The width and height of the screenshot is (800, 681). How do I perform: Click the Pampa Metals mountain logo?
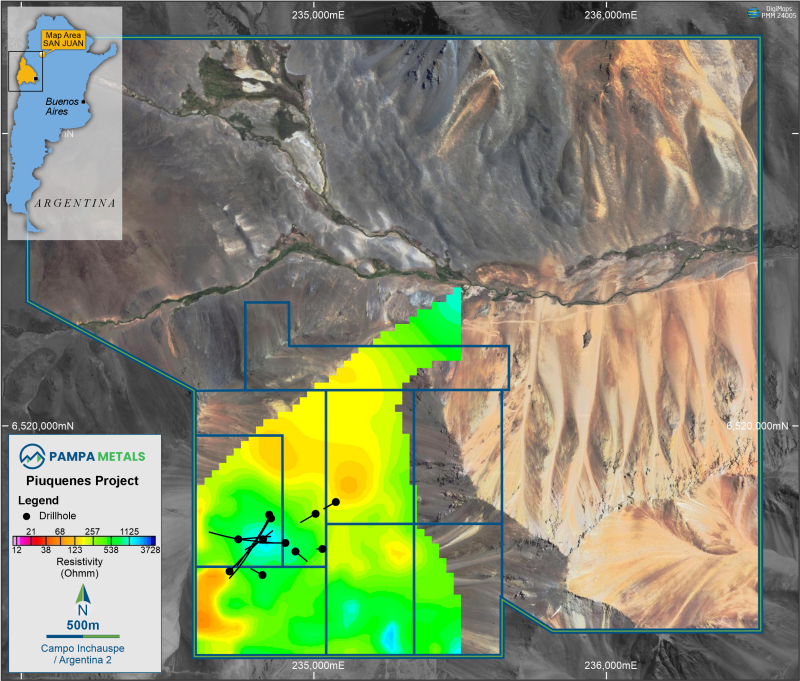(34, 456)
